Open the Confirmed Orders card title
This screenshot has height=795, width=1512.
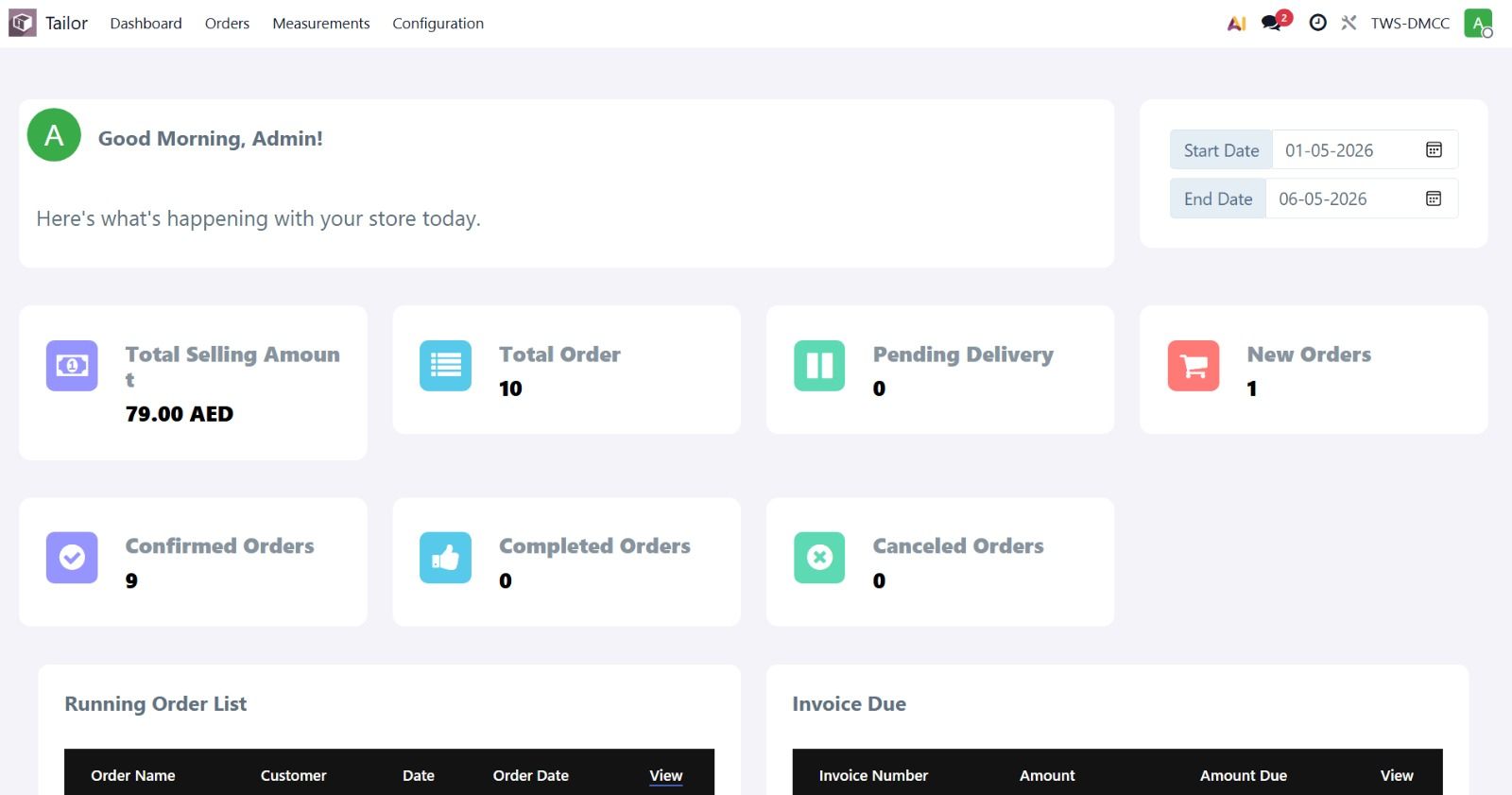click(x=219, y=546)
